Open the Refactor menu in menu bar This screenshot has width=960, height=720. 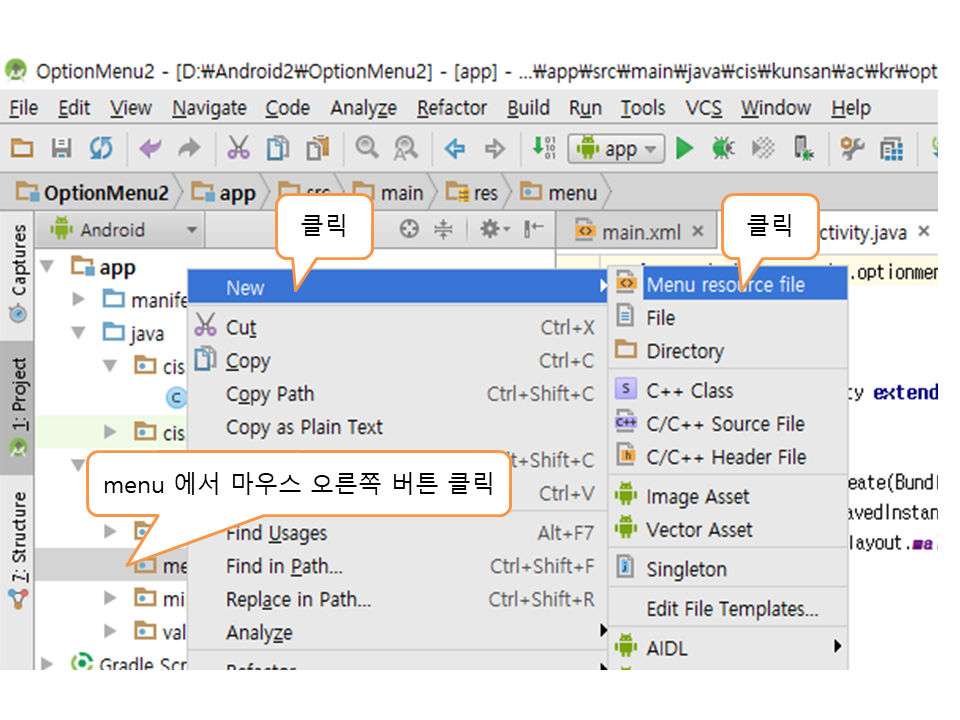click(x=451, y=108)
